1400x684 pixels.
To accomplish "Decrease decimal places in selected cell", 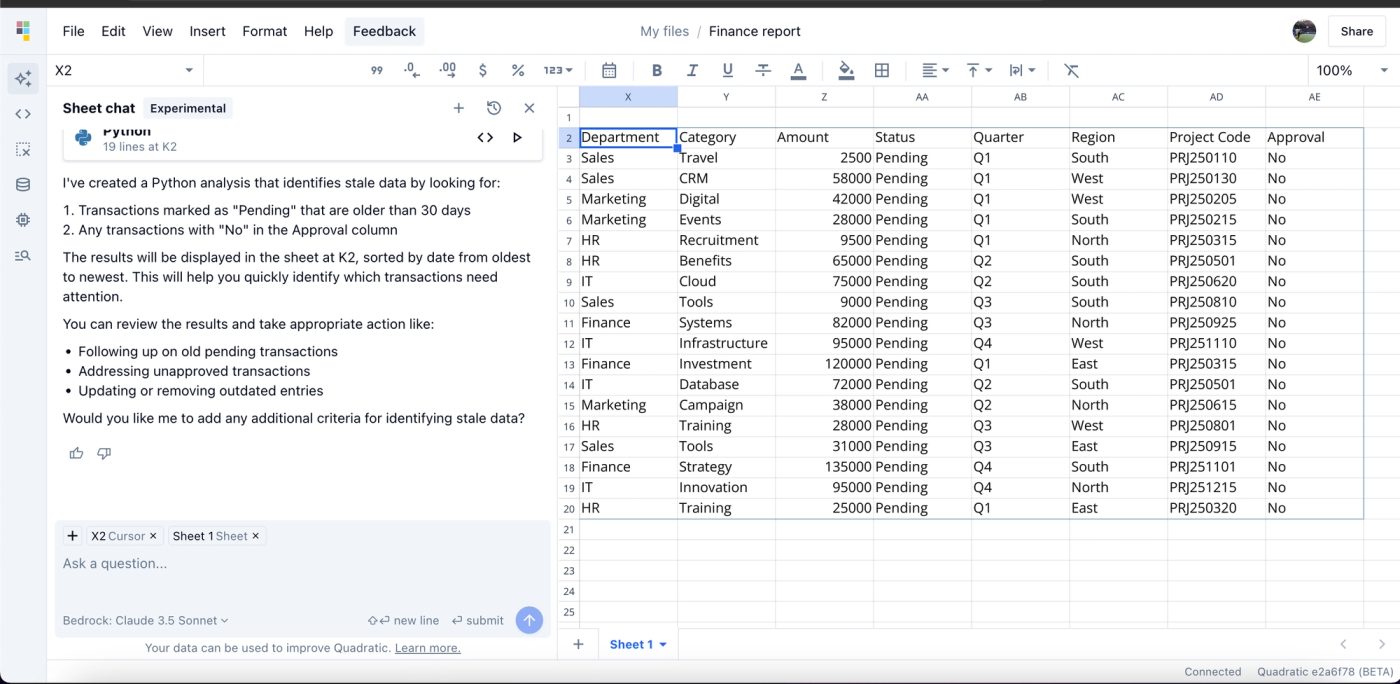I will (x=411, y=70).
